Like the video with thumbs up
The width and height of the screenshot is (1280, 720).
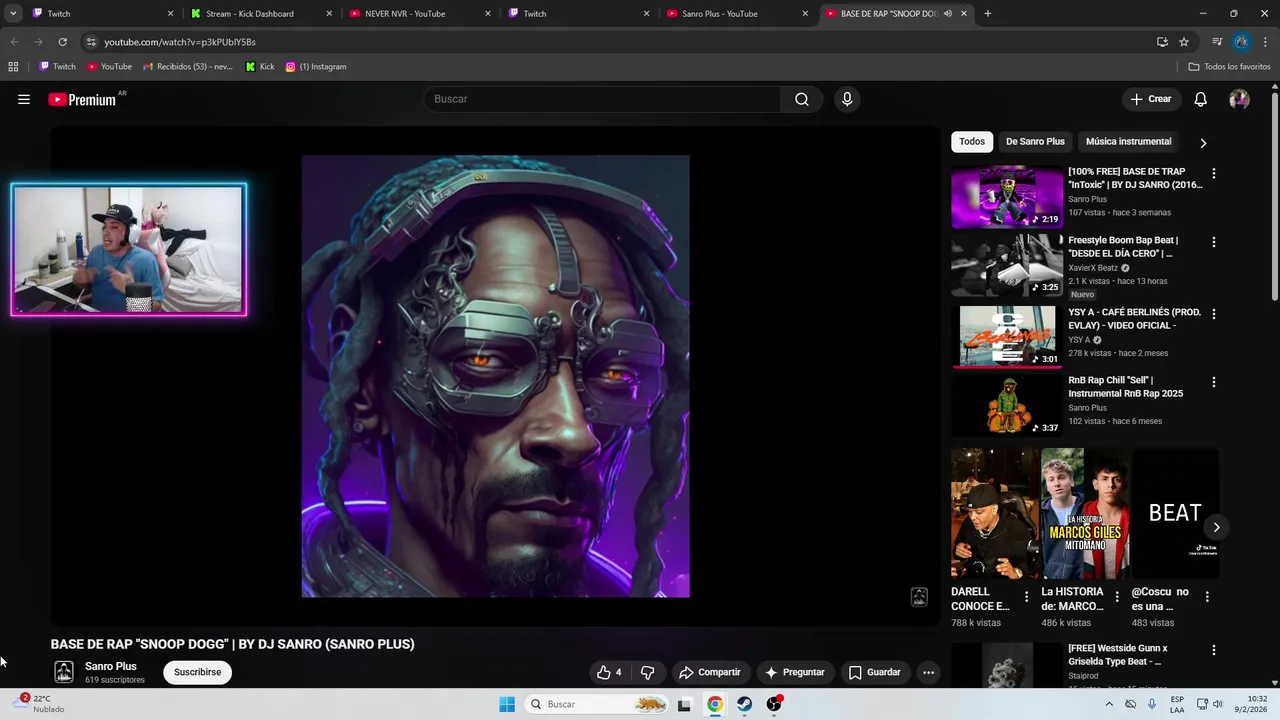(609, 672)
